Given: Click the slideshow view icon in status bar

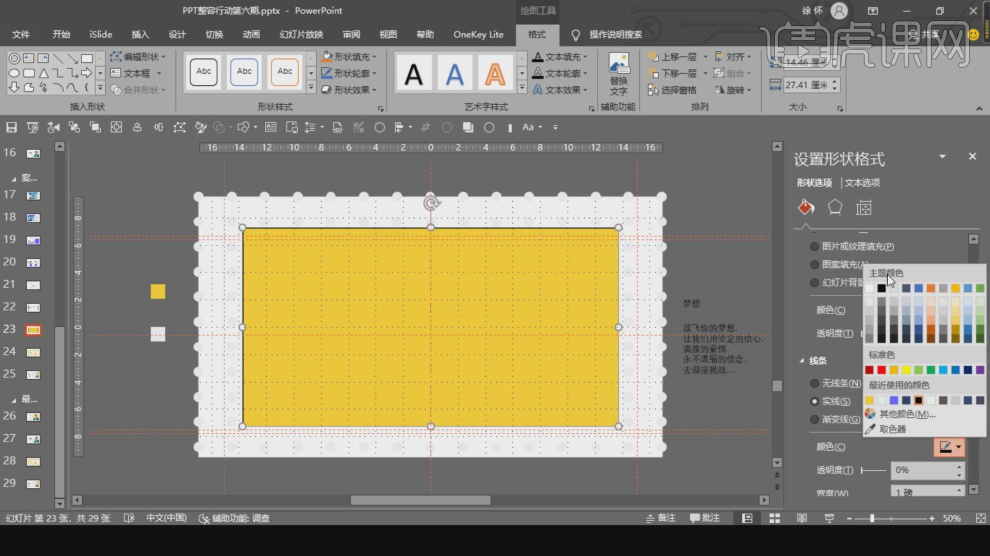Looking at the screenshot, I should [x=828, y=518].
